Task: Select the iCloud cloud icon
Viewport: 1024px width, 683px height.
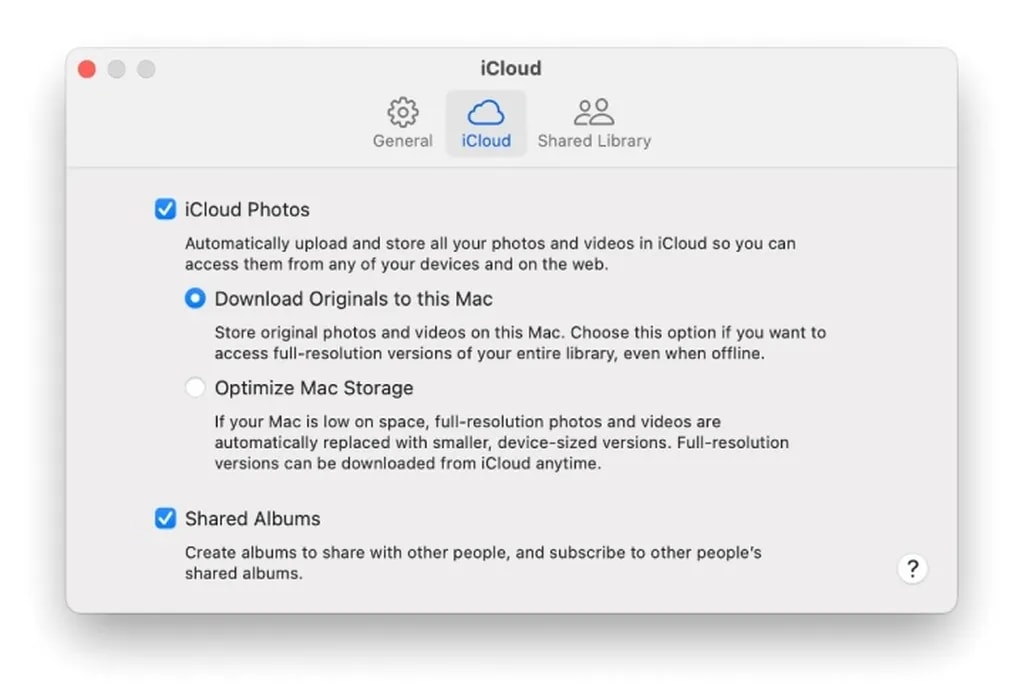Action: coord(486,111)
